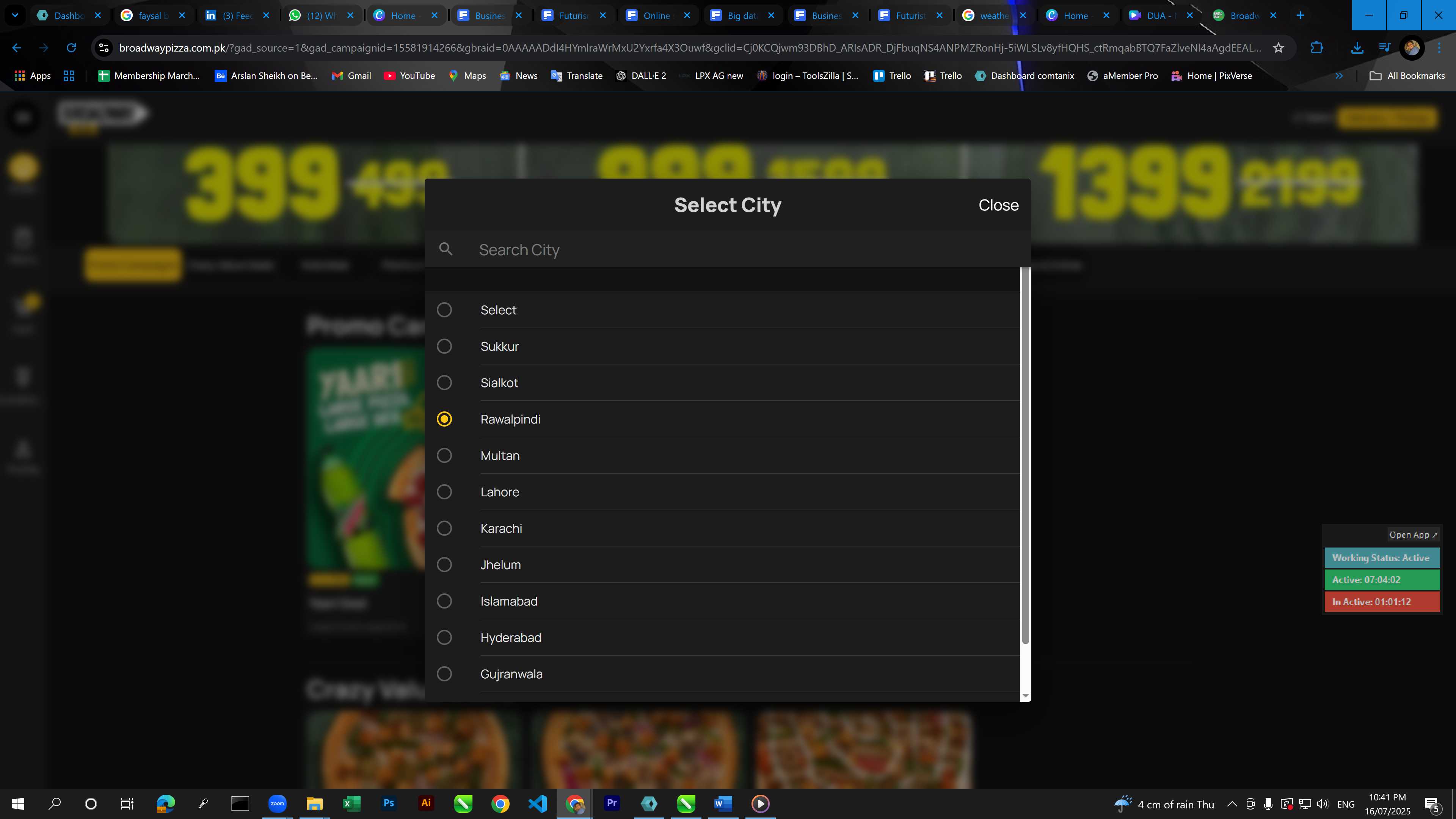The height and width of the screenshot is (819, 1456).
Task: Choose the Rawalpindi radio option
Action: point(444,419)
